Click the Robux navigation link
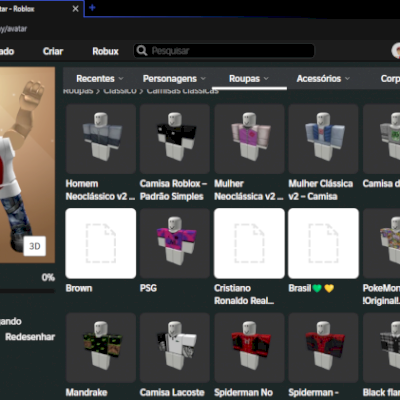400x400 pixels. point(105,51)
